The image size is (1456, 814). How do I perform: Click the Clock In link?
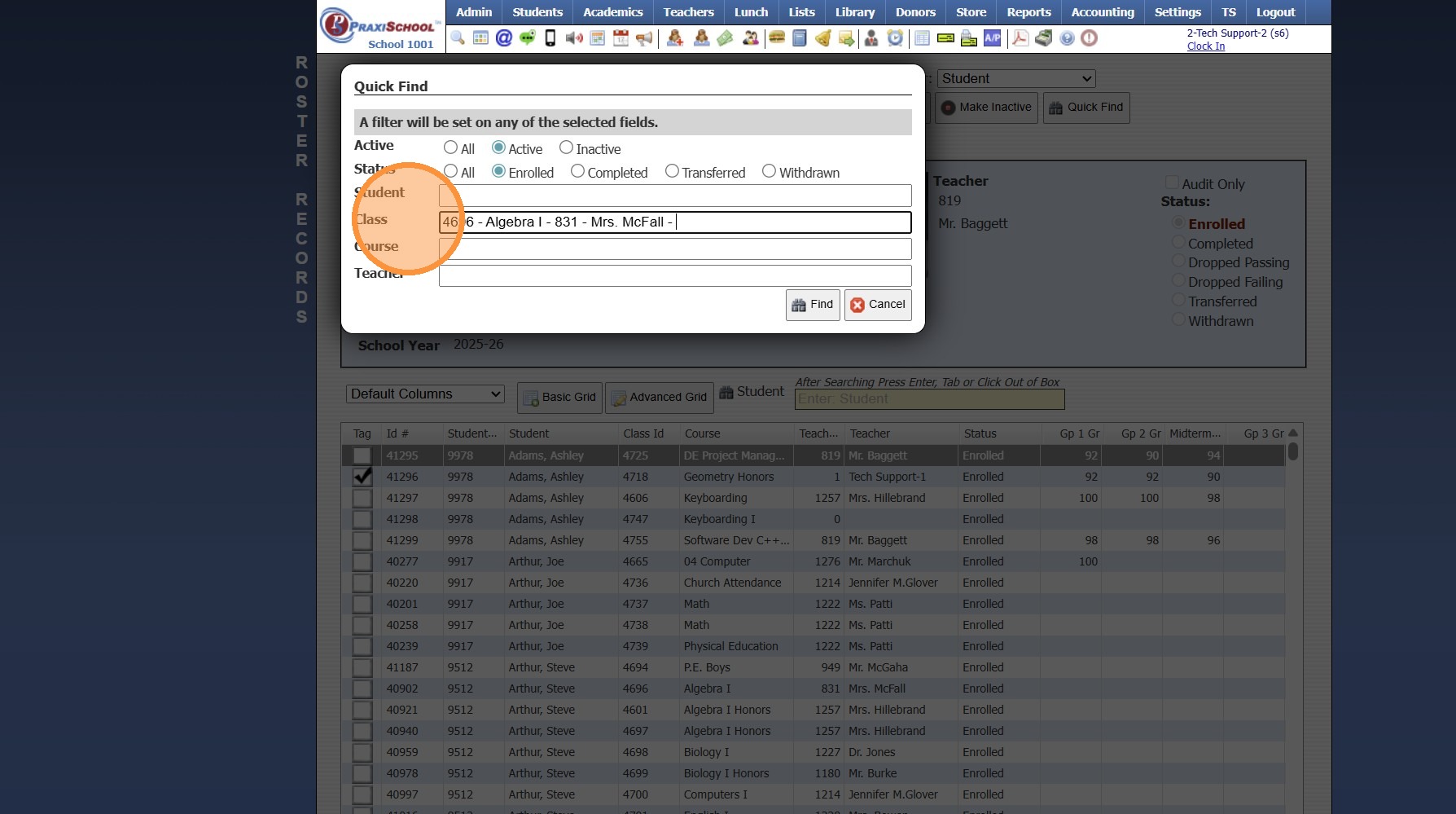click(1206, 46)
